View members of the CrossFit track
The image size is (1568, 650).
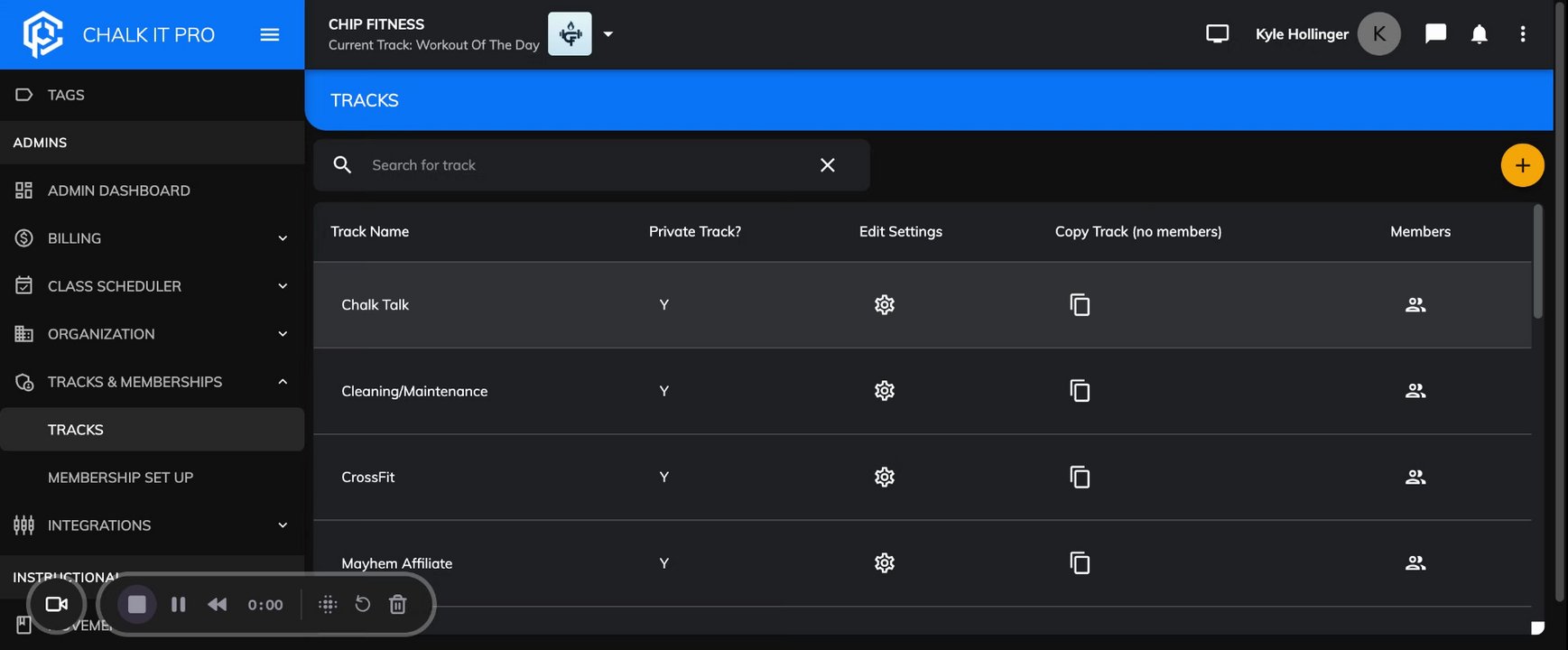pos(1415,477)
